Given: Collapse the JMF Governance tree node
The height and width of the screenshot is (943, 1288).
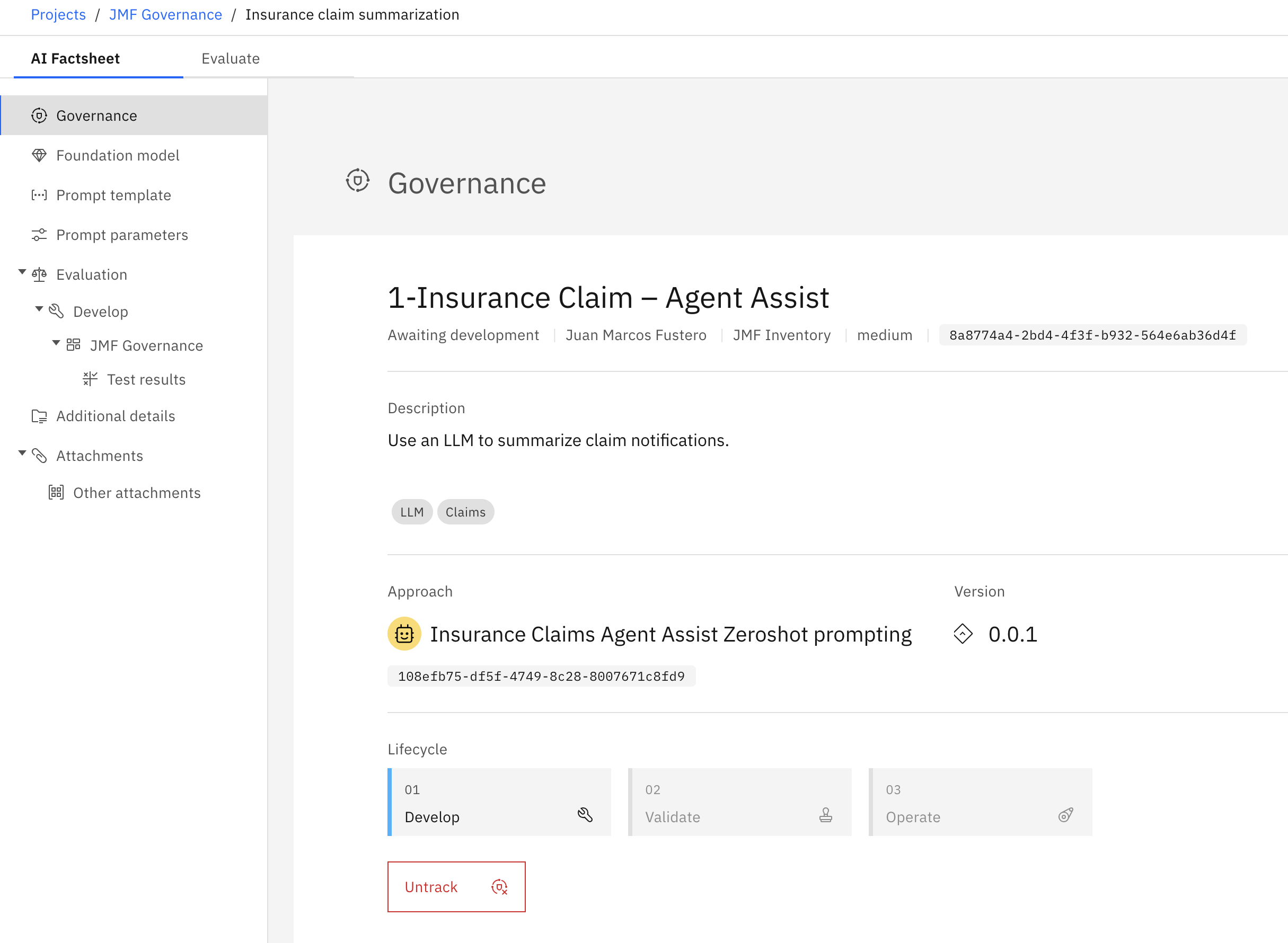Looking at the screenshot, I should click(x=56, y=343).
